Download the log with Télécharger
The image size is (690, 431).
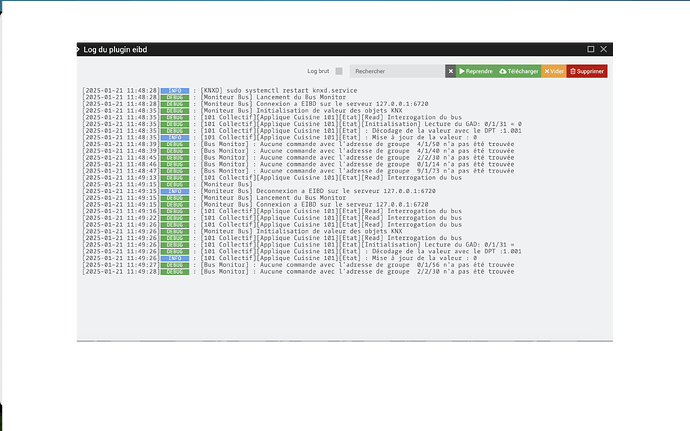pyautogui.click(x=518, y=71)
